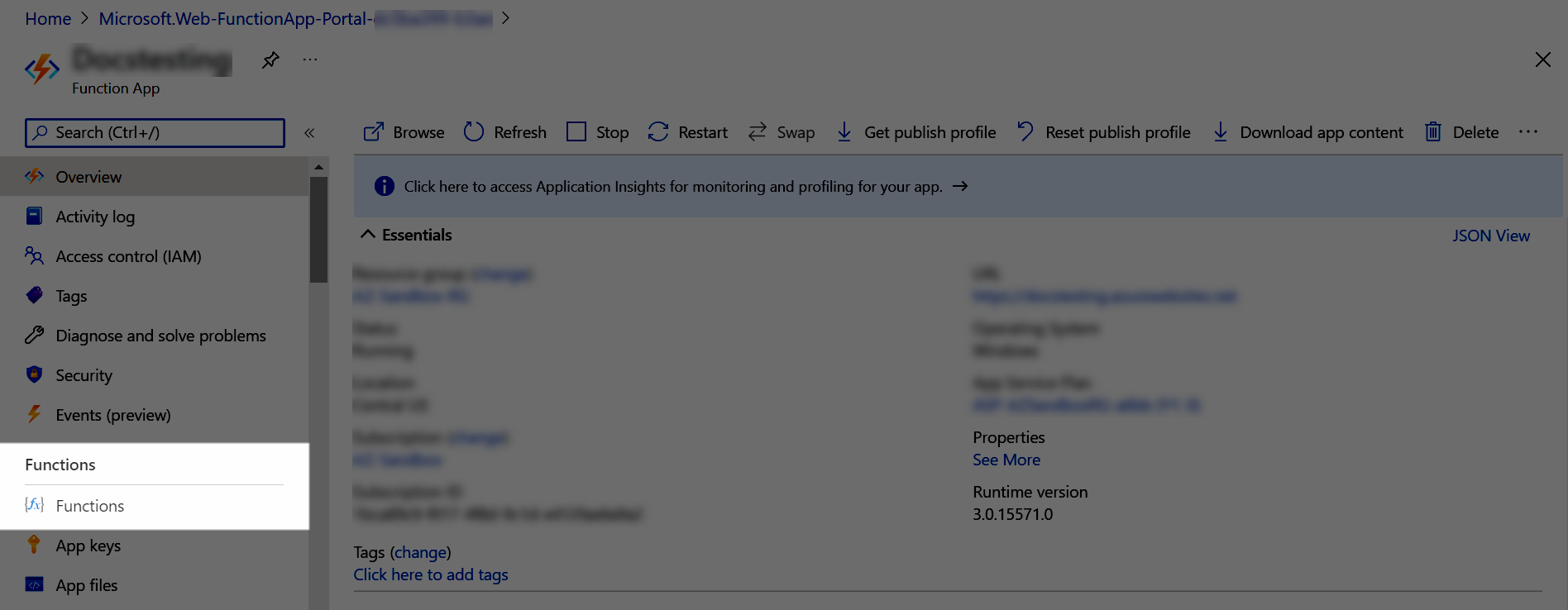Click the Download app content arrow icon
This screenshot has width=1568, height=610.
point(1221,132)
